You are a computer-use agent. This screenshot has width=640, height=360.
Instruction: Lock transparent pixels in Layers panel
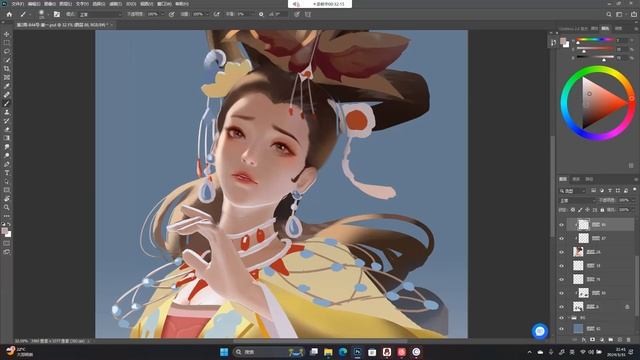(573, 210)
